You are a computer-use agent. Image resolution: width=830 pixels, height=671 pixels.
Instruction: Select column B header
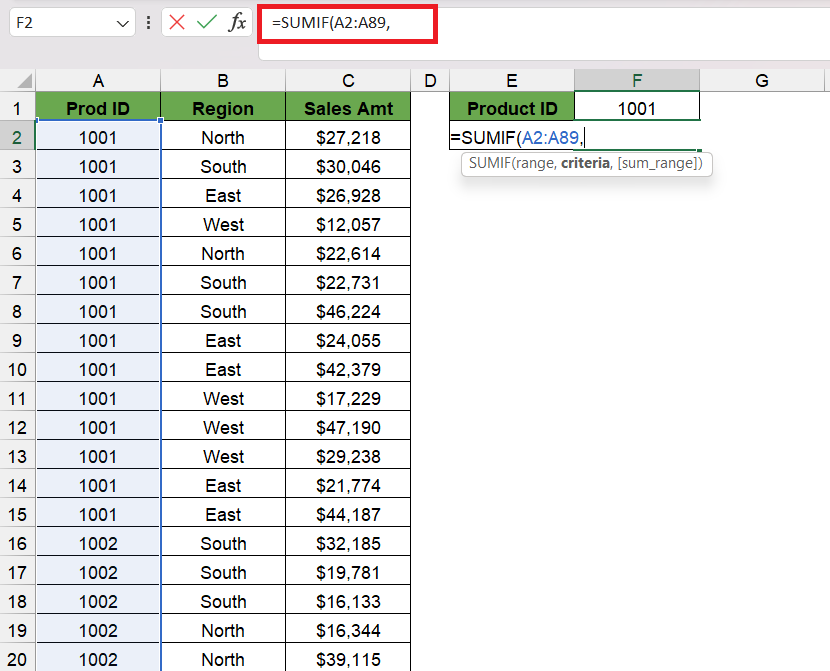(x=223, y=80)
